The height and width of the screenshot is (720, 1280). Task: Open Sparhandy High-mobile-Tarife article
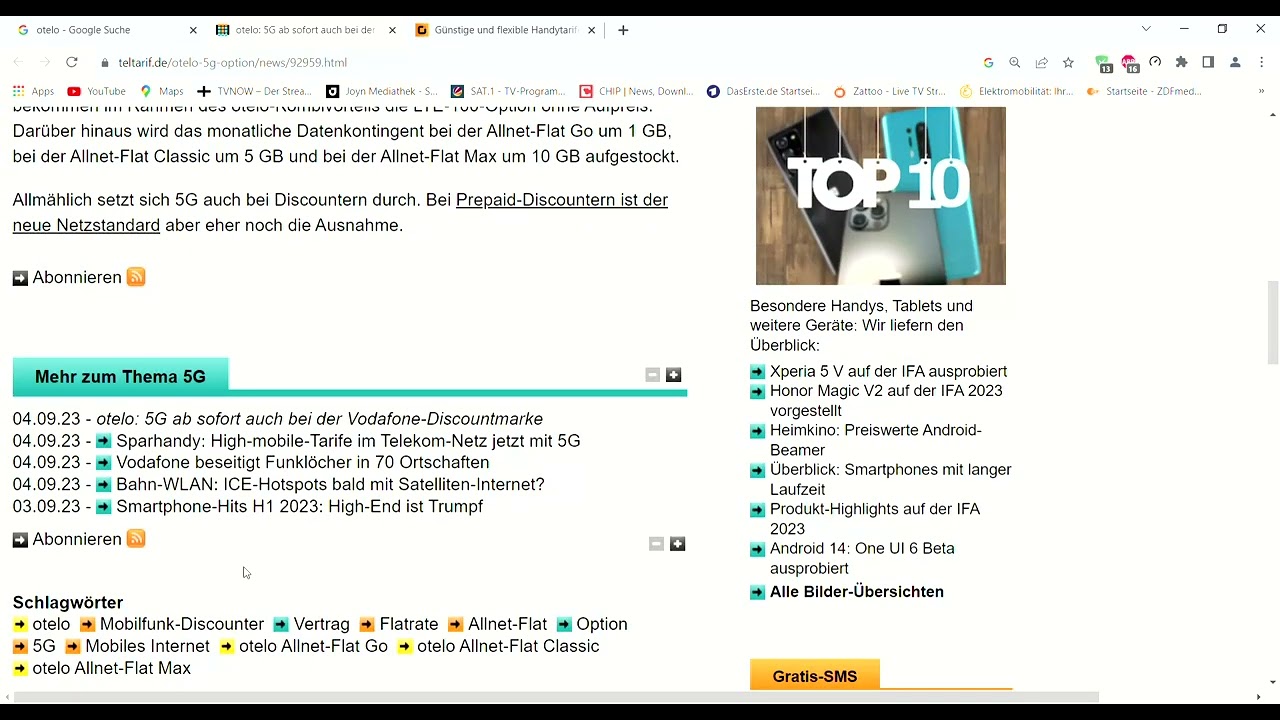(348, 441)
